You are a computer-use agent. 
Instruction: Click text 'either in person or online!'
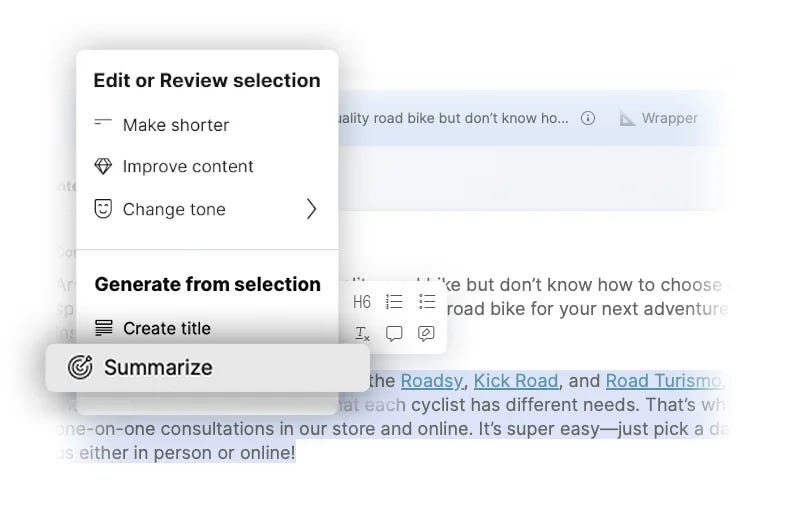pos(187,452)
